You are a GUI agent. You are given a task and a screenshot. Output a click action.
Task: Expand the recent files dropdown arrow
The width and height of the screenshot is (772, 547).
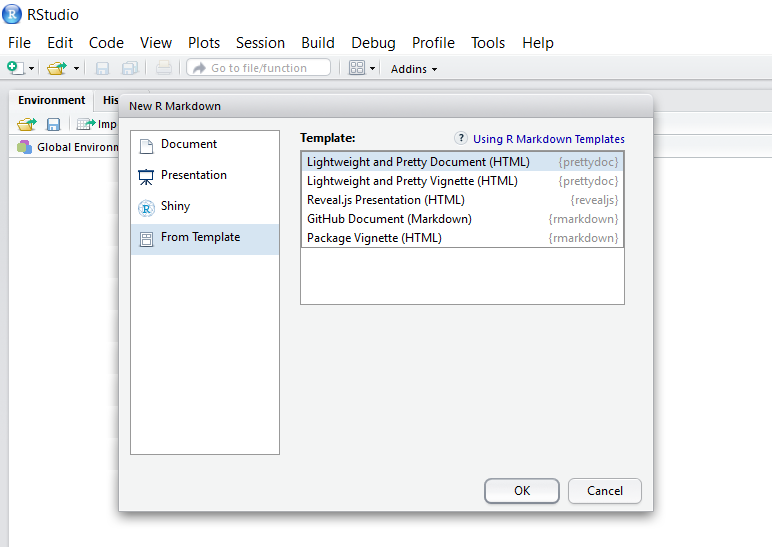coord(76,68)
